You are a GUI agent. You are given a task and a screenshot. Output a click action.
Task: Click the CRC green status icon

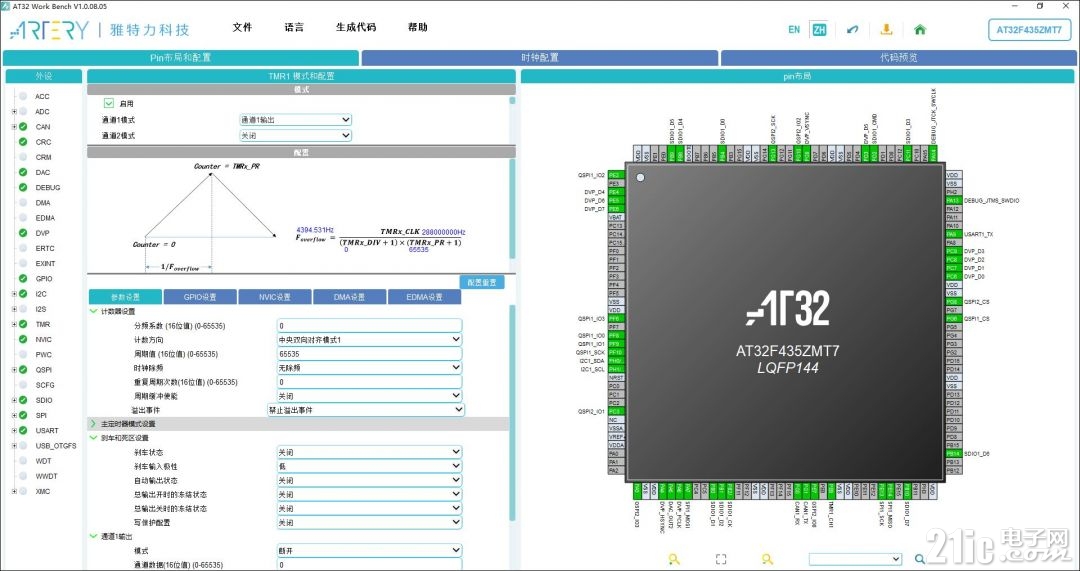23,142
